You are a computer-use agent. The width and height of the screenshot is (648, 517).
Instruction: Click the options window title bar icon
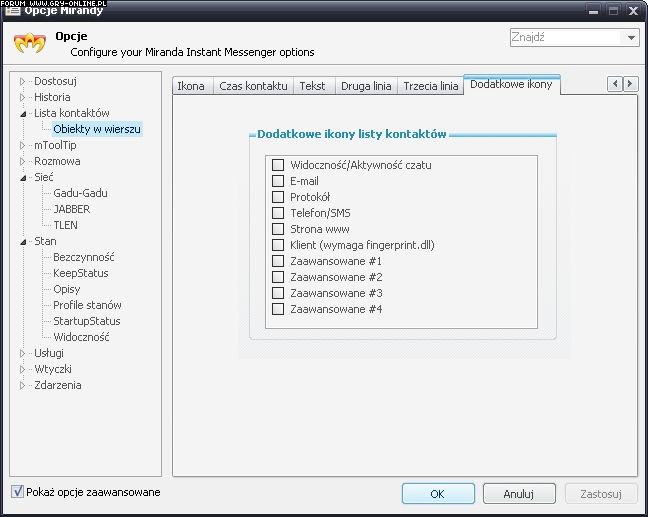[12, 11]
